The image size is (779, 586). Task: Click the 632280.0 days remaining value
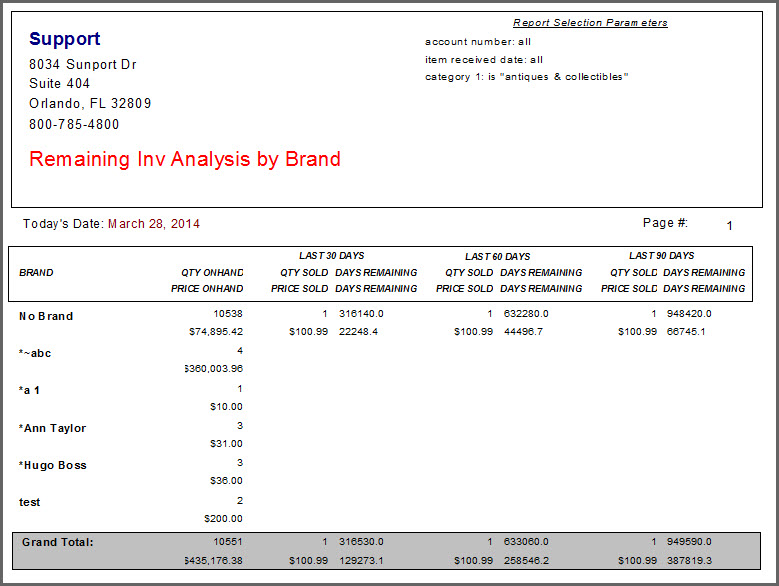526,314
